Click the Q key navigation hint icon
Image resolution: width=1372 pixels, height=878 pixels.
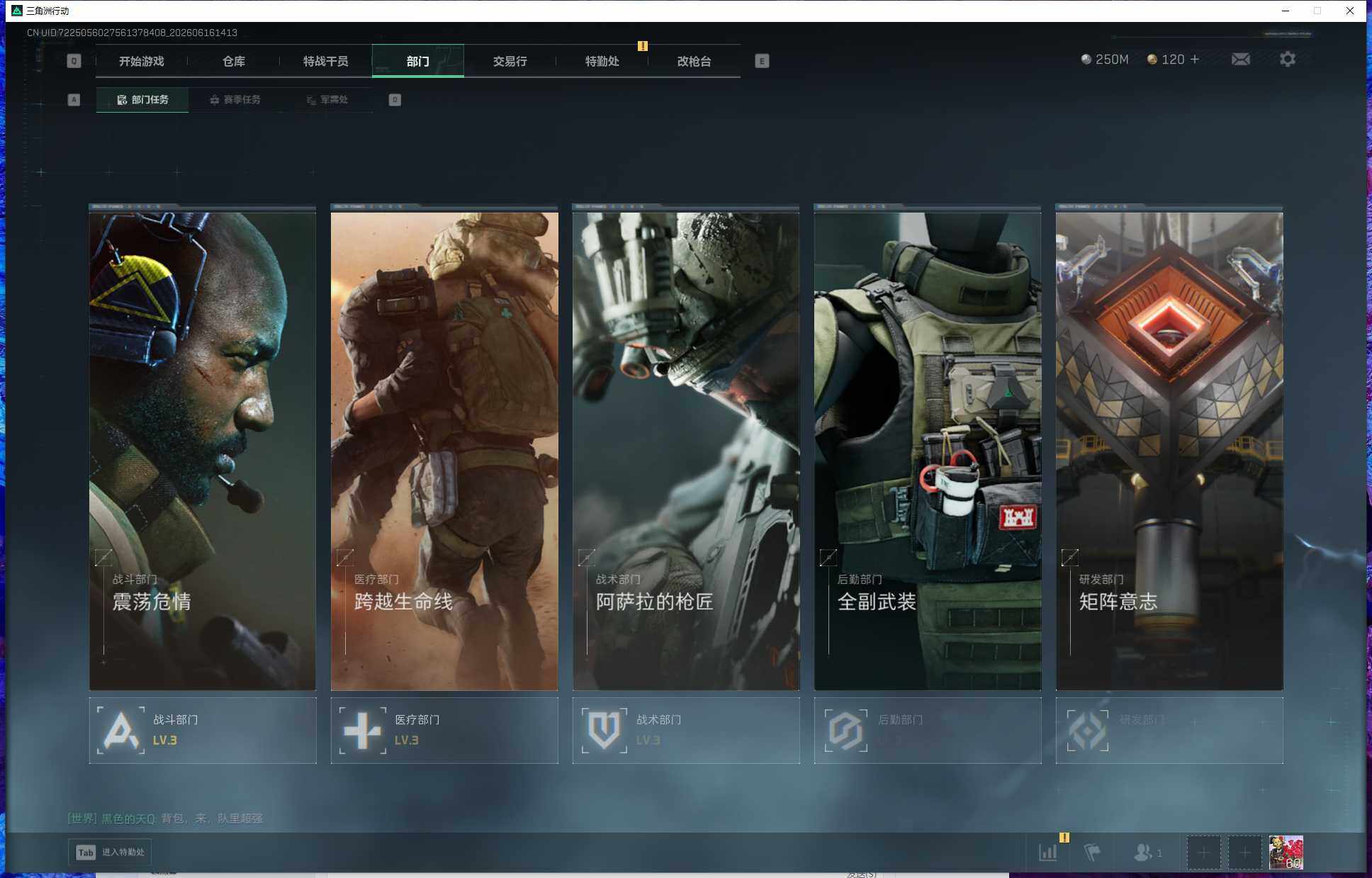[x=74, y=61]
